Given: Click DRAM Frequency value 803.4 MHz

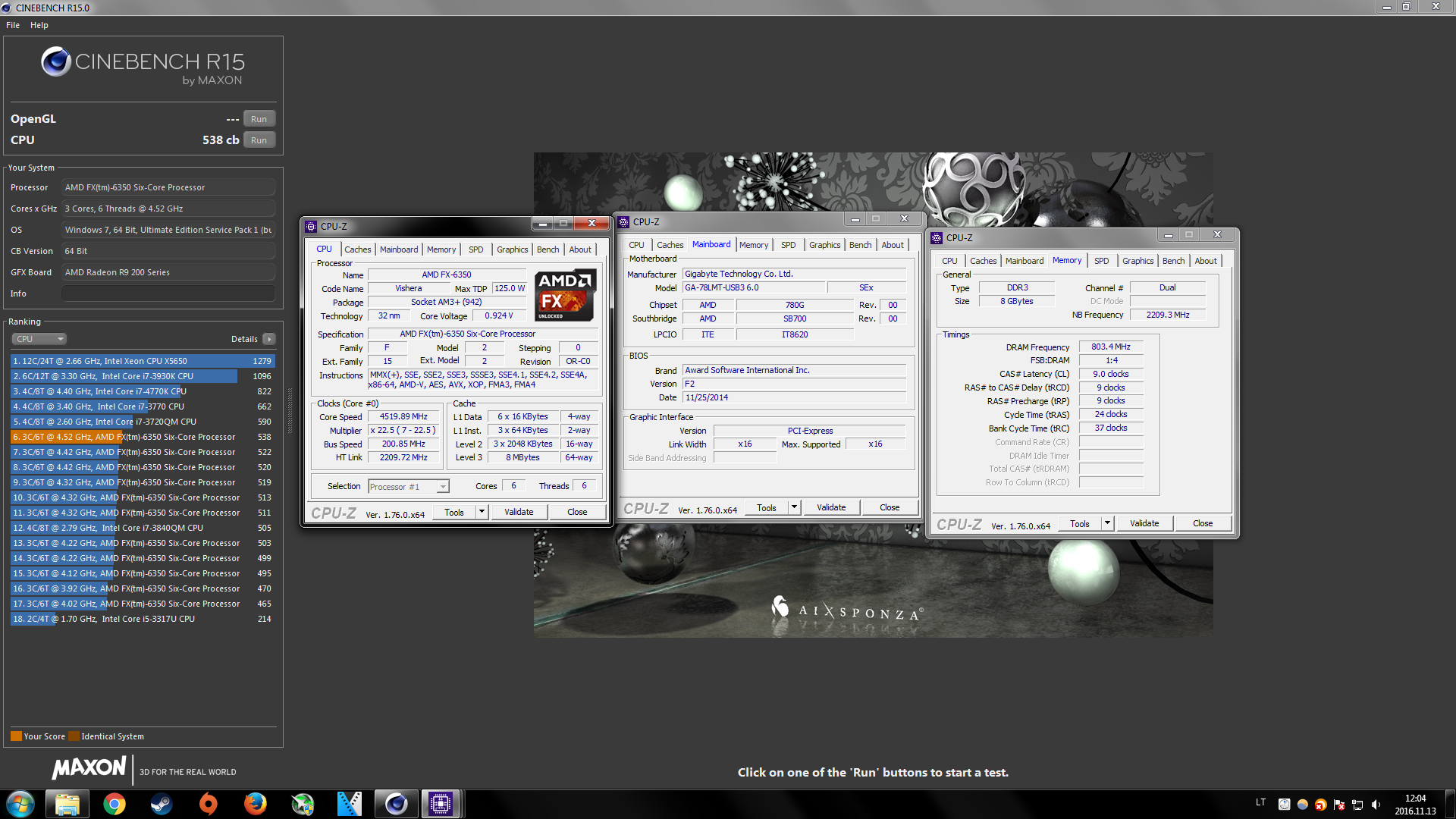Looking at the screenshot, I should coord(1111,347).
